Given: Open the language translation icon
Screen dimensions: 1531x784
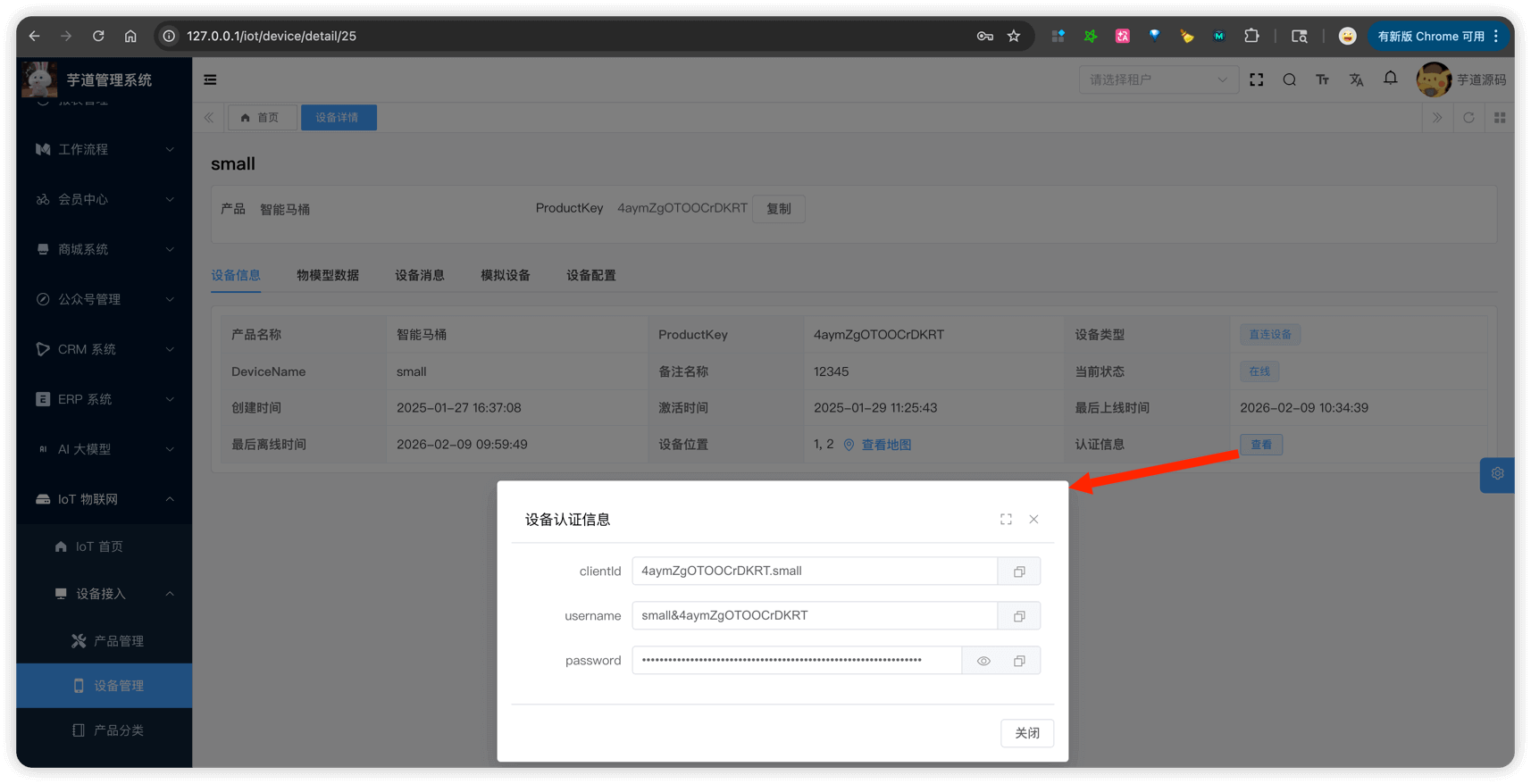Looking at the screenshot, I should pos(1356,79).
